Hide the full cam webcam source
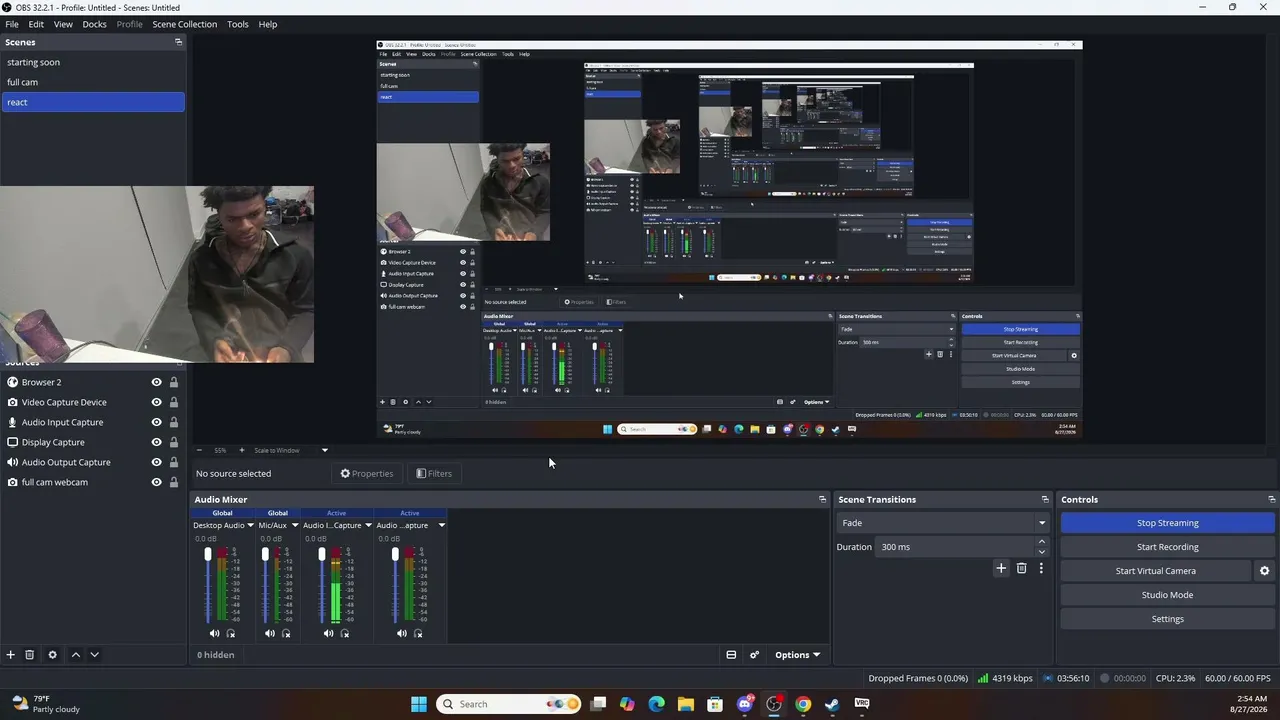 (156, 482)
